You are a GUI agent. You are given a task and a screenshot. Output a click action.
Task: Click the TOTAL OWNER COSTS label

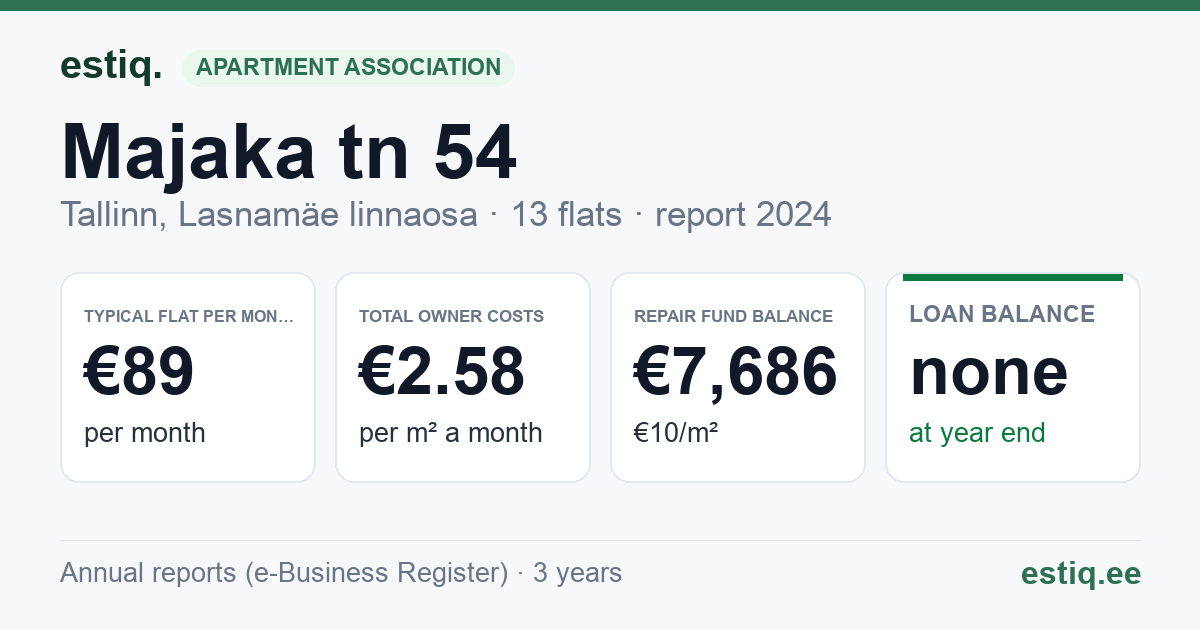pos(452,316)
